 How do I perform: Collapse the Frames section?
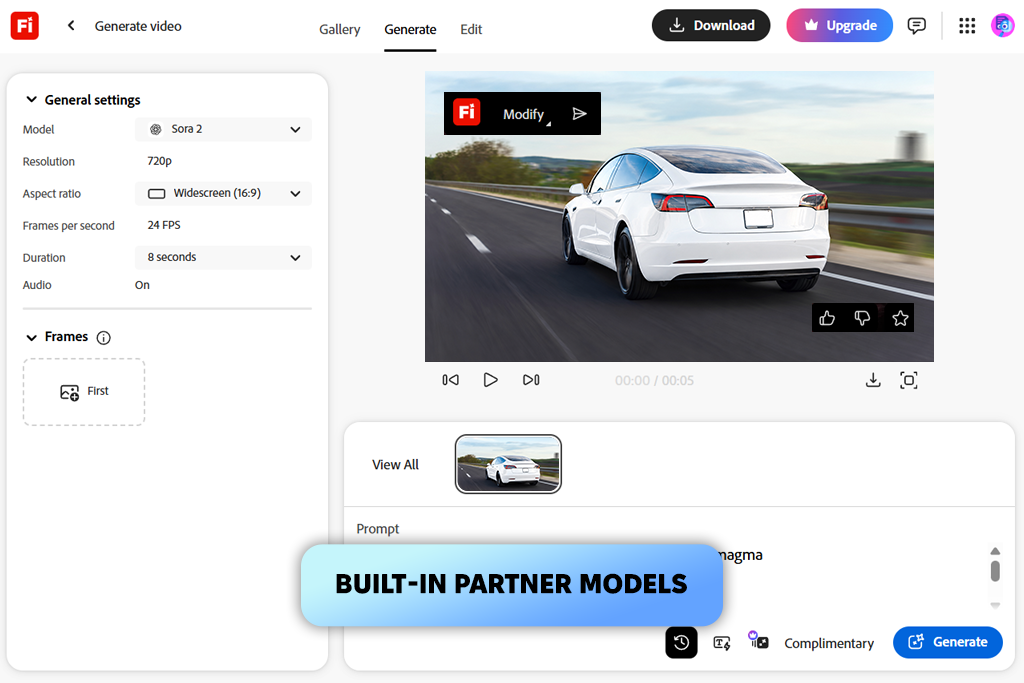(x=31, y=338)
